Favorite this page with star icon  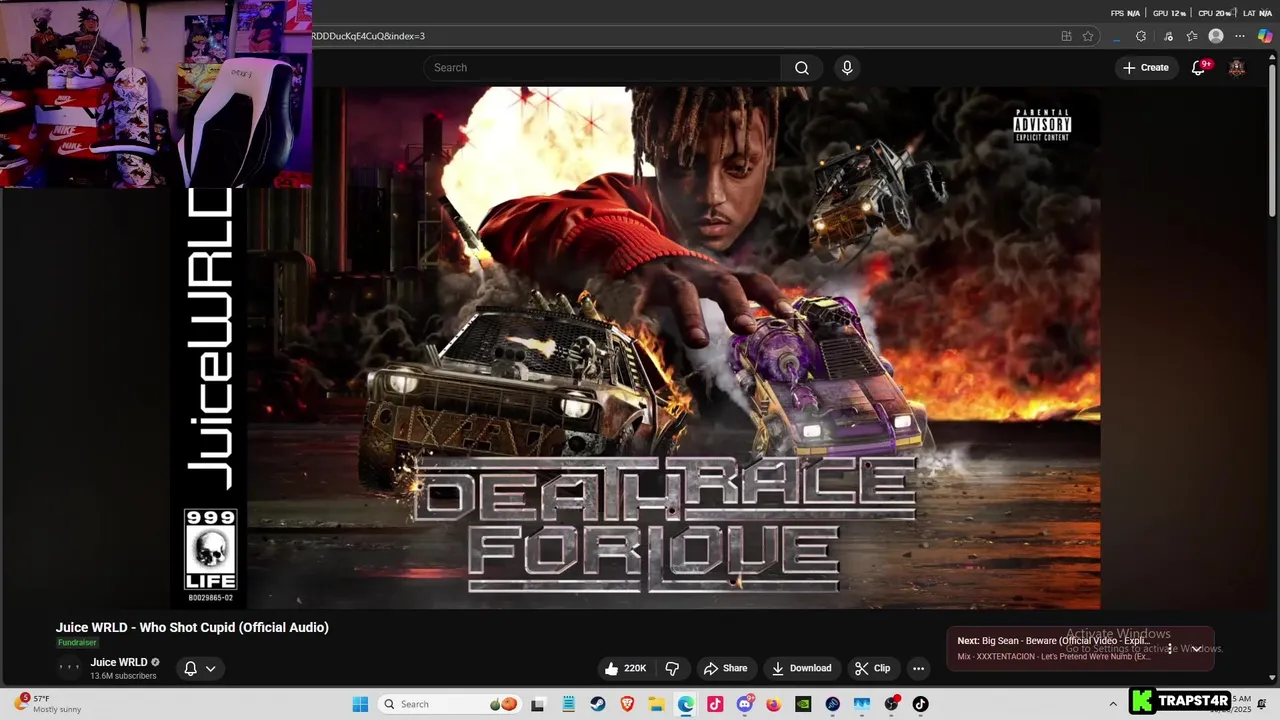[x=1088, y=36]
